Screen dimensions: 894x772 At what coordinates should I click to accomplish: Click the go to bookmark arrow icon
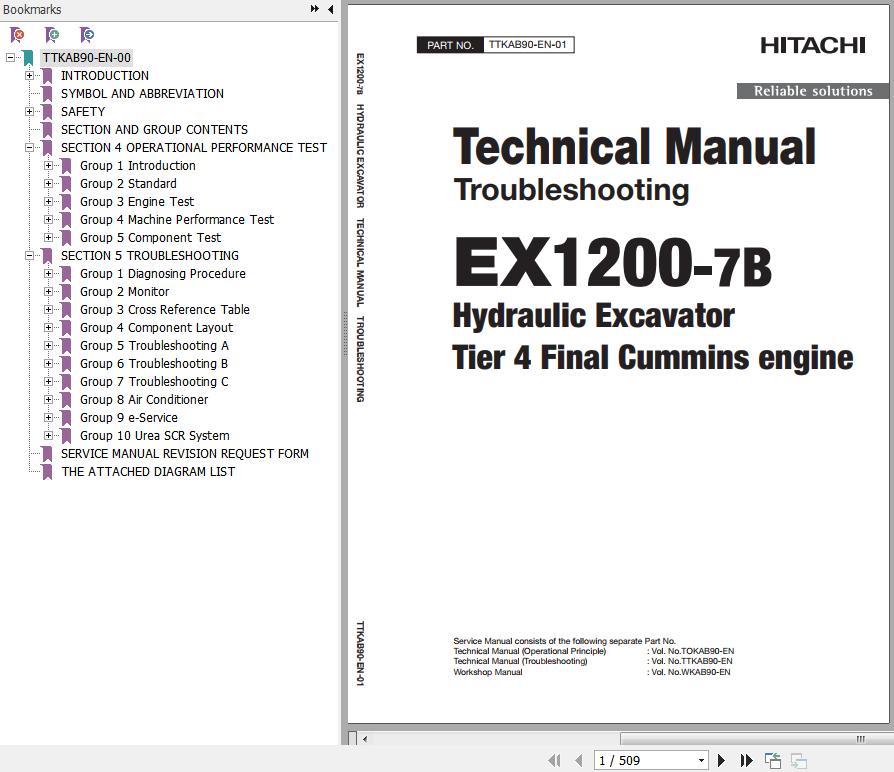tap(87, 35)
